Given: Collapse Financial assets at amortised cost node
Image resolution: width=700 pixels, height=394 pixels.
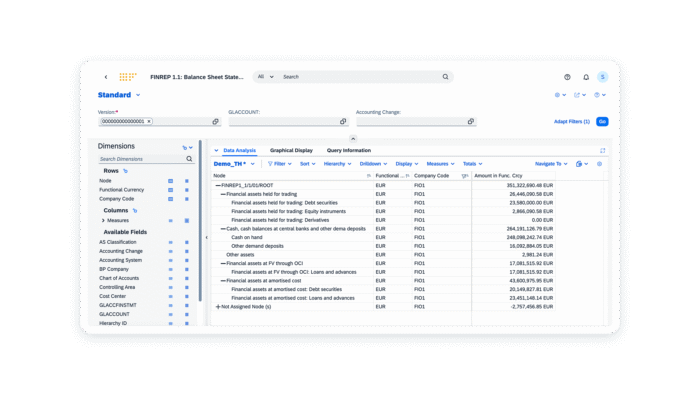Looking at the screenshot, I should click(x=223, y=281).
